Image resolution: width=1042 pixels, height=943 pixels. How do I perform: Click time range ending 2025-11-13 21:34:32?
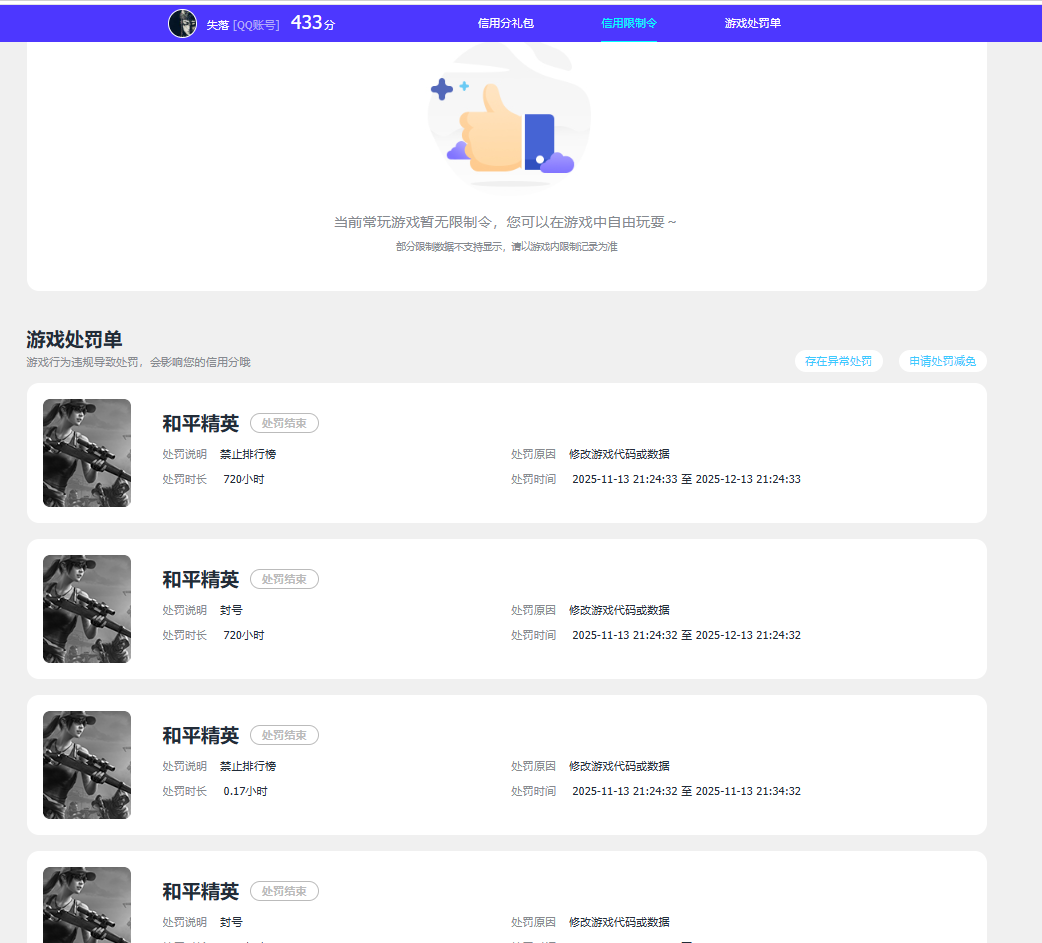click(686, 791)
